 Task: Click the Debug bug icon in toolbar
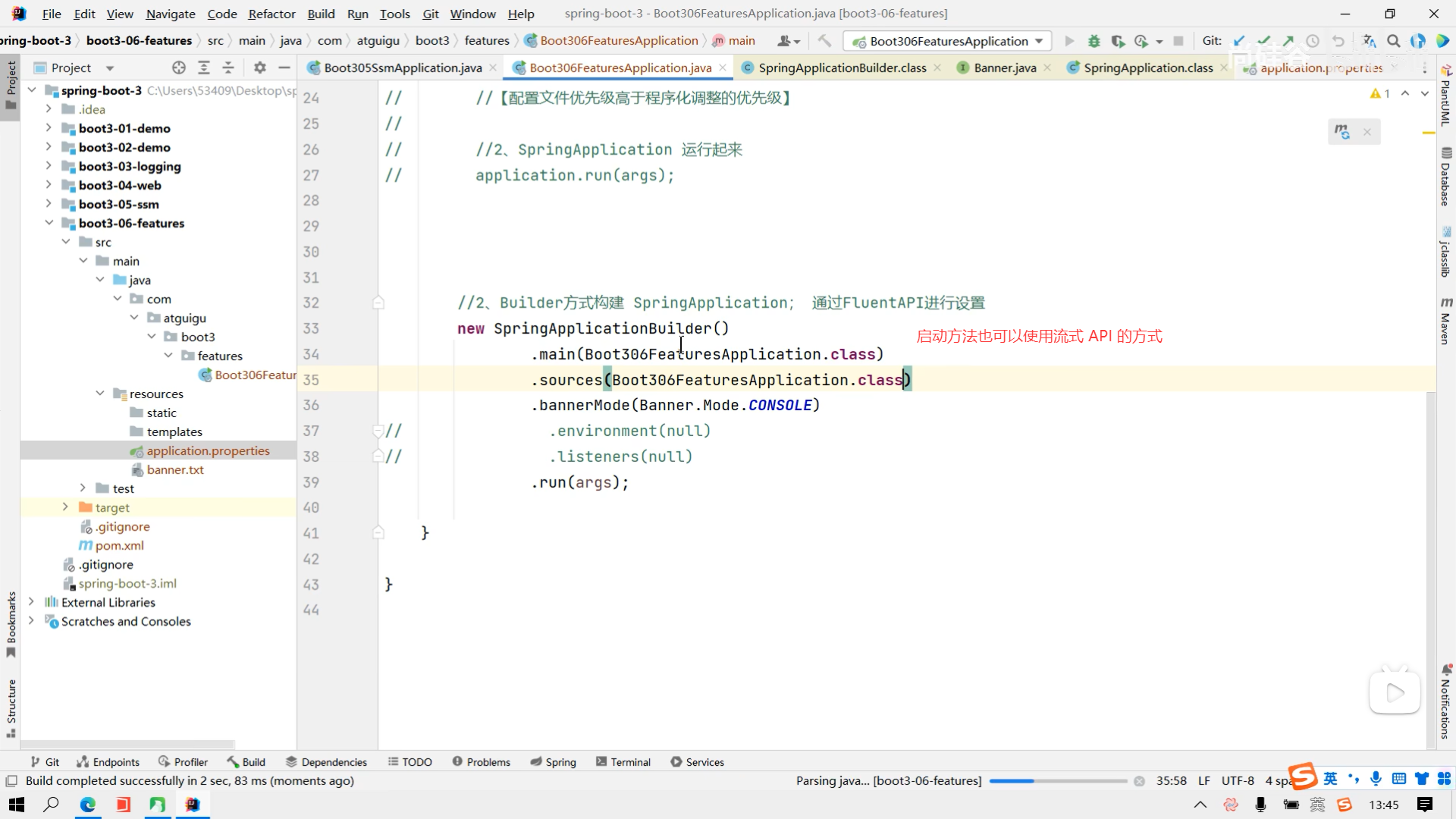click(1094, 41)
